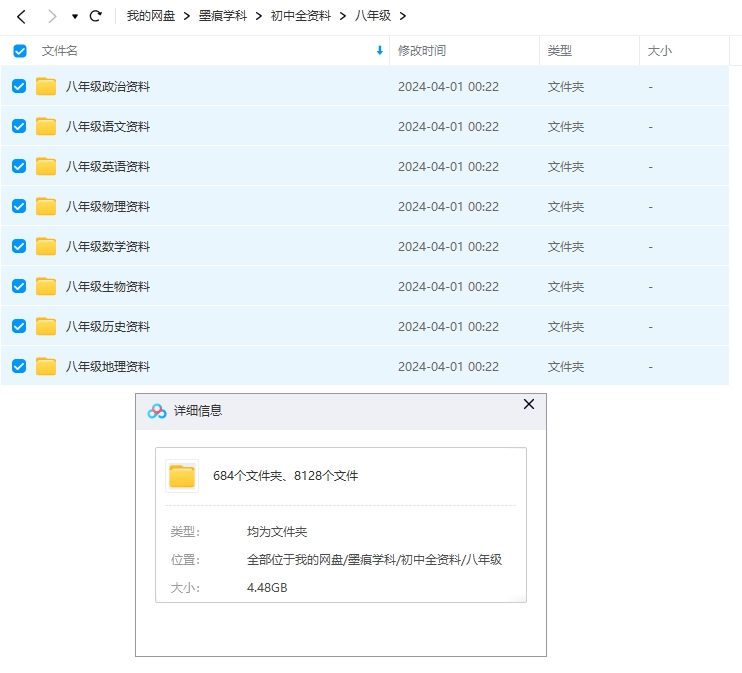Click the folder icon in details dialog
Screen dimensions: 742x673
coord(182,476)
